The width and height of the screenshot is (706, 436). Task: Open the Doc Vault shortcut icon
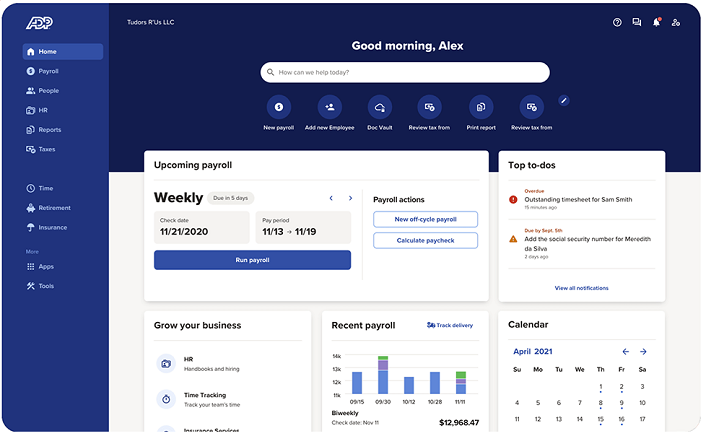click(379, 107)
